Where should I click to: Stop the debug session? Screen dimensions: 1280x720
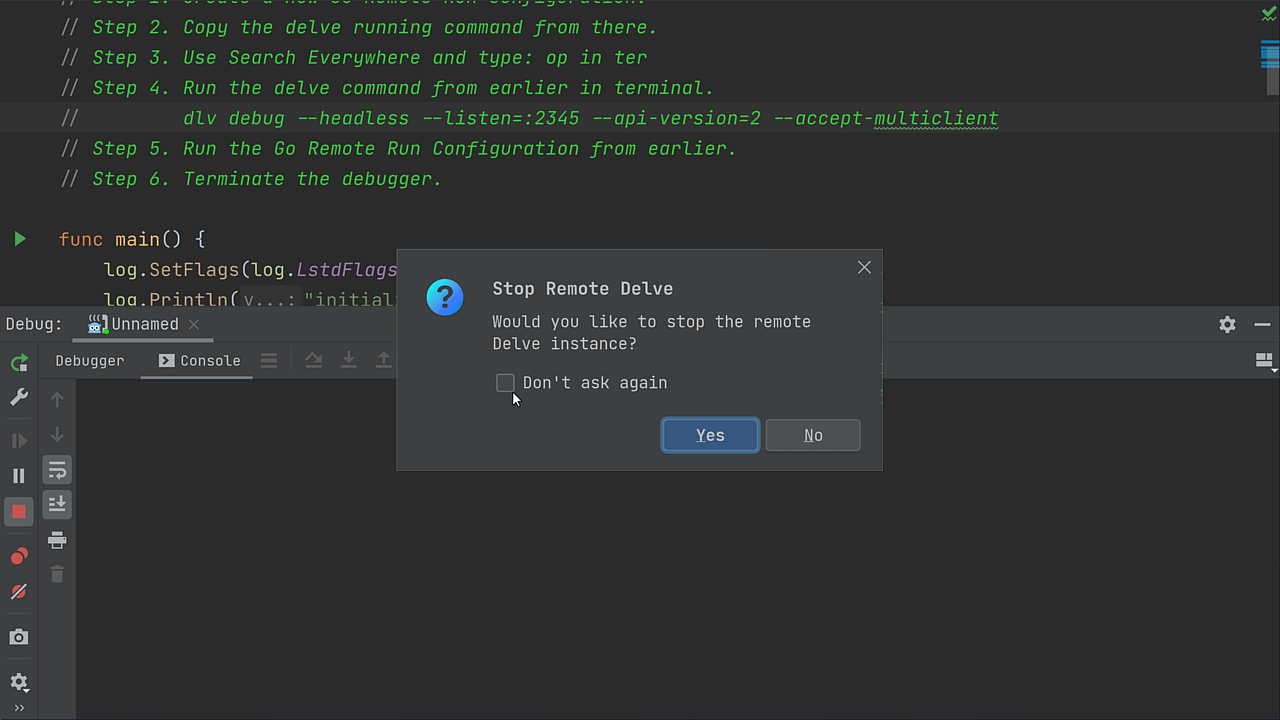(x=18, y=511)
